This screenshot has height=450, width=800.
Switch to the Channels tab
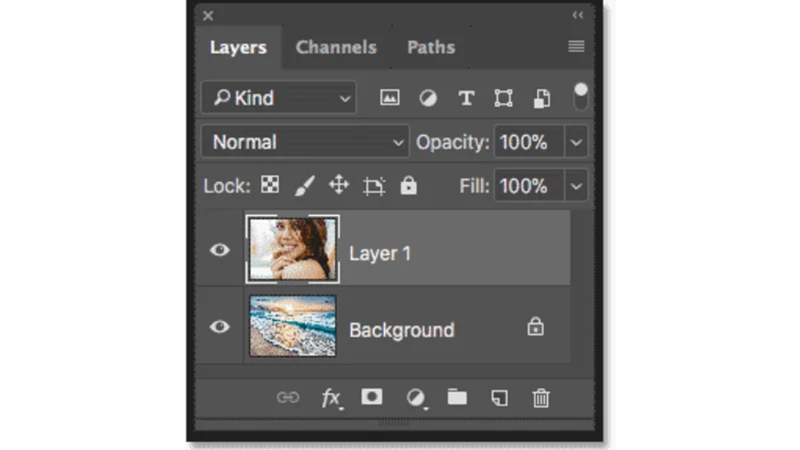click(x=336, y=47)
